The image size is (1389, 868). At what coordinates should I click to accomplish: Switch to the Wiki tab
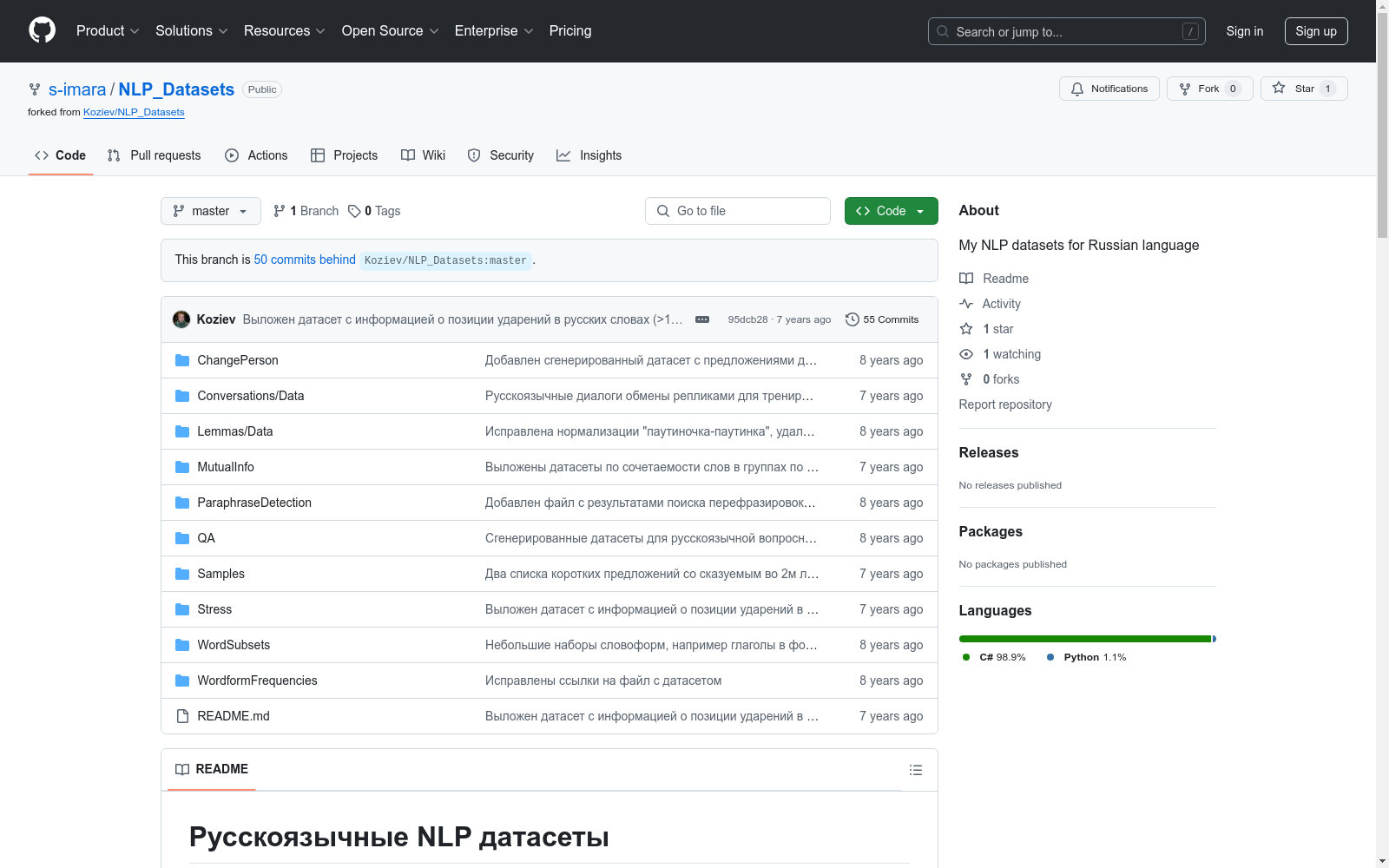tap(424, 155)
